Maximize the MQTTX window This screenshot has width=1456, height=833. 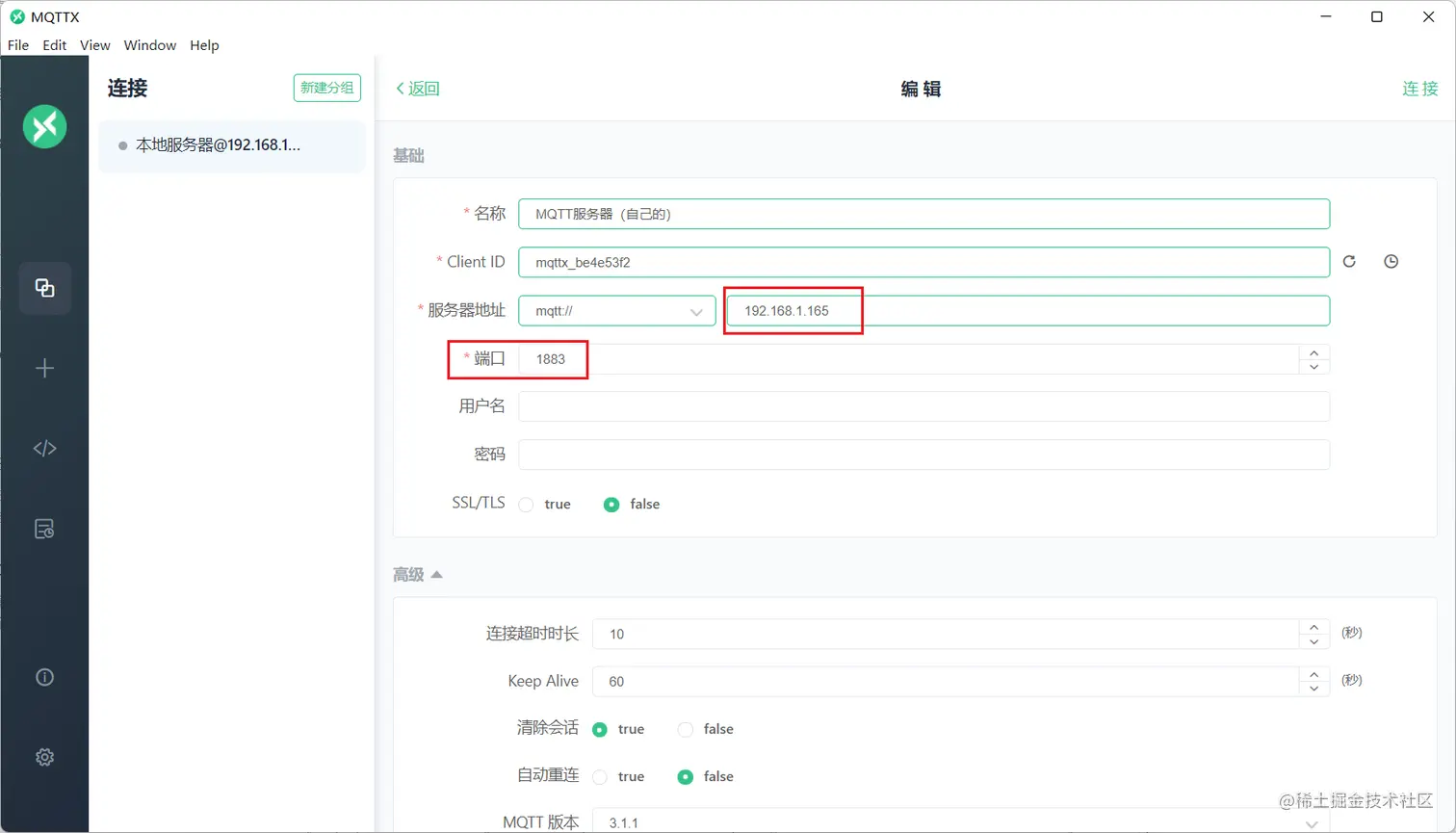tap(1377, 16)
